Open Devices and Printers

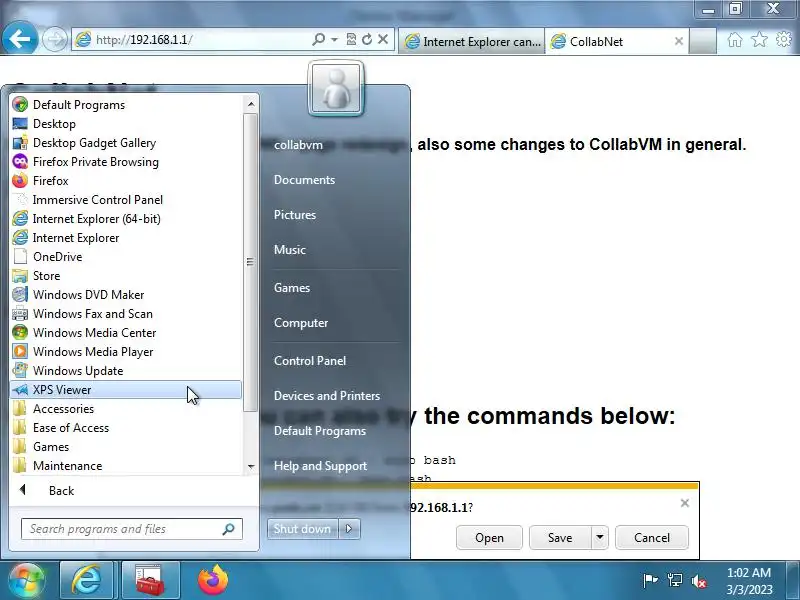[x=327, y=395]
